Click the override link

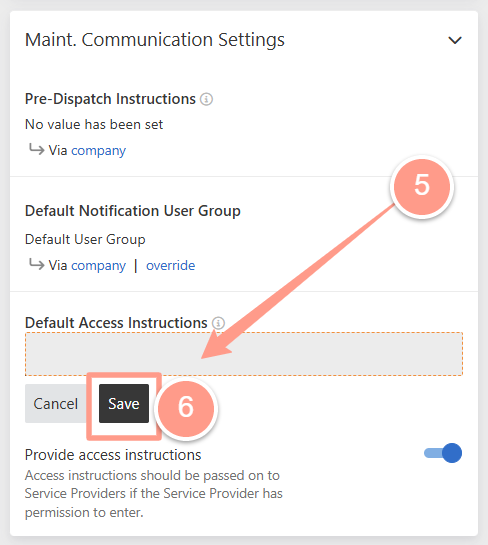click(x=170, y=266)
